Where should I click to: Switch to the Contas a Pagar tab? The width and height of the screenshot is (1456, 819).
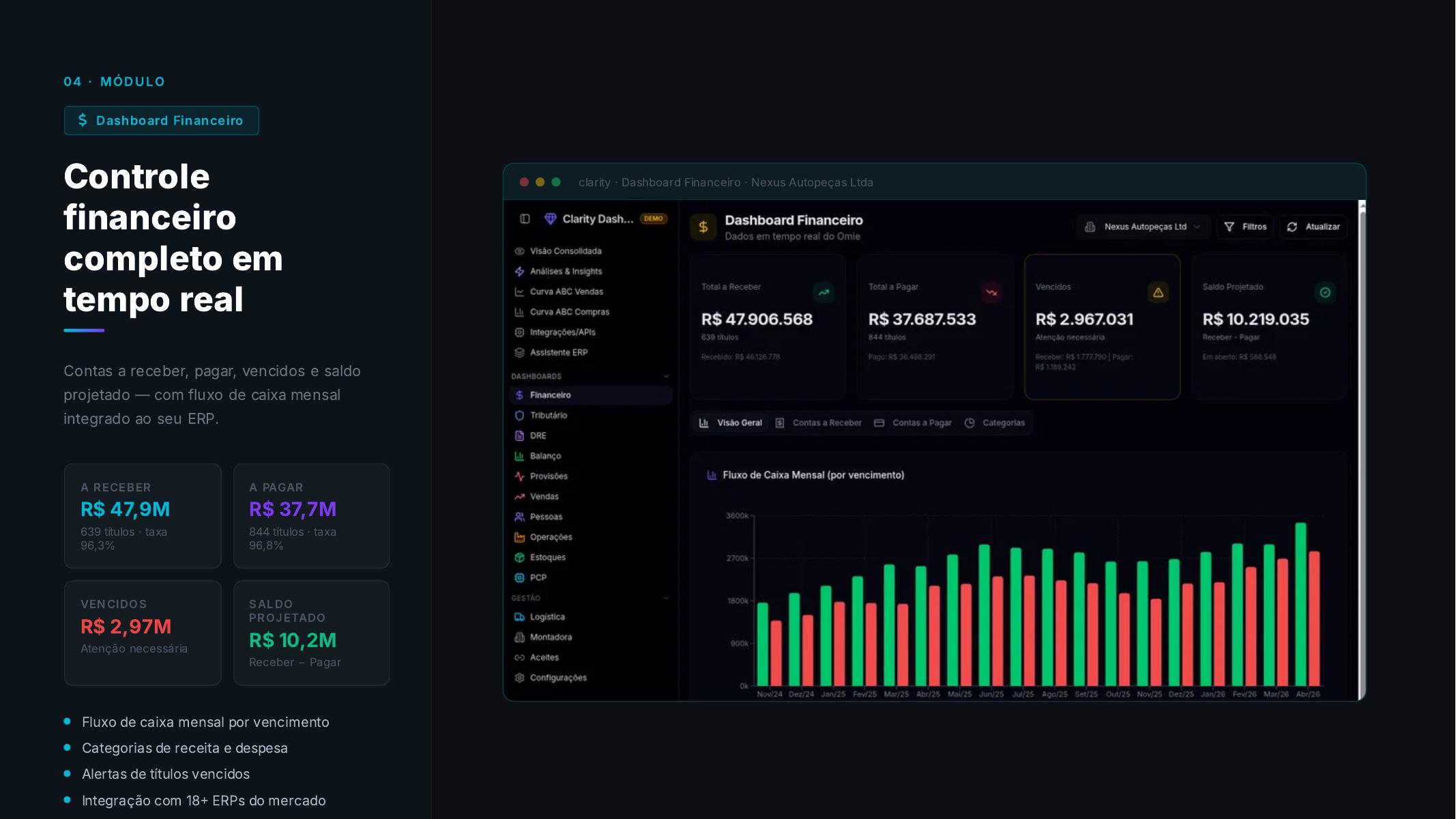click(x=913, y=423)
